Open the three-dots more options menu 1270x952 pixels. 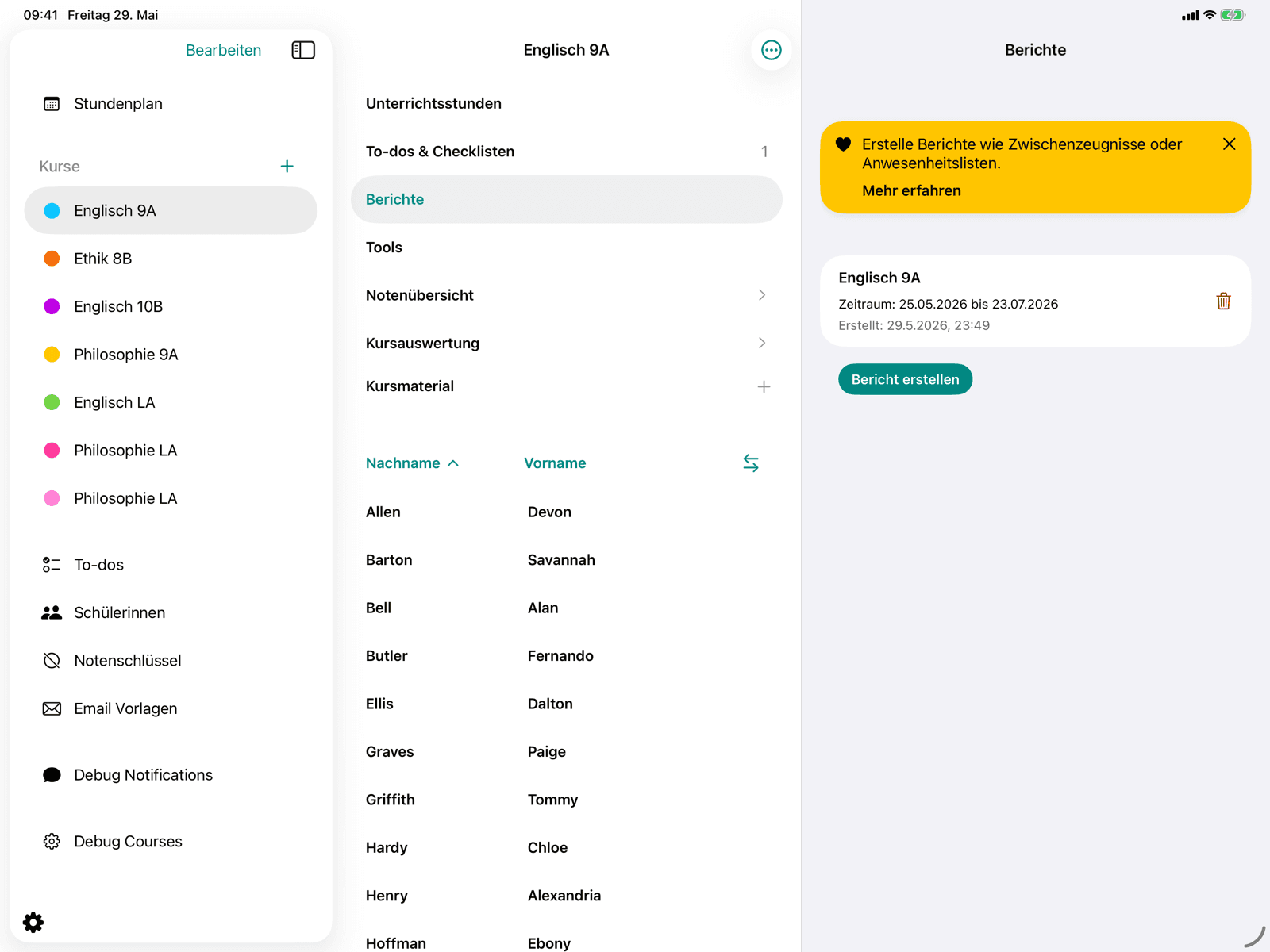[x=771, y=50]
